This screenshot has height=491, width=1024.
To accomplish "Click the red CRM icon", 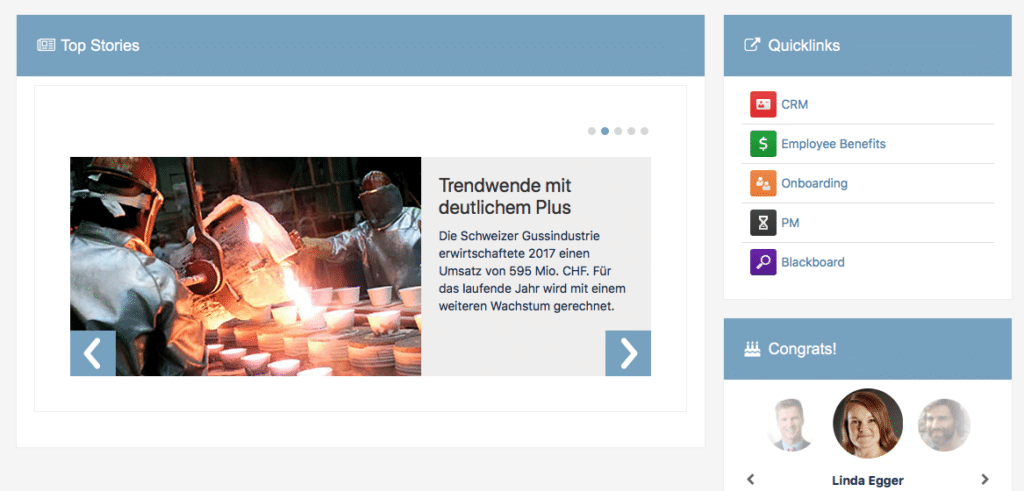I will pyautogui.click(x=763, y=104).
